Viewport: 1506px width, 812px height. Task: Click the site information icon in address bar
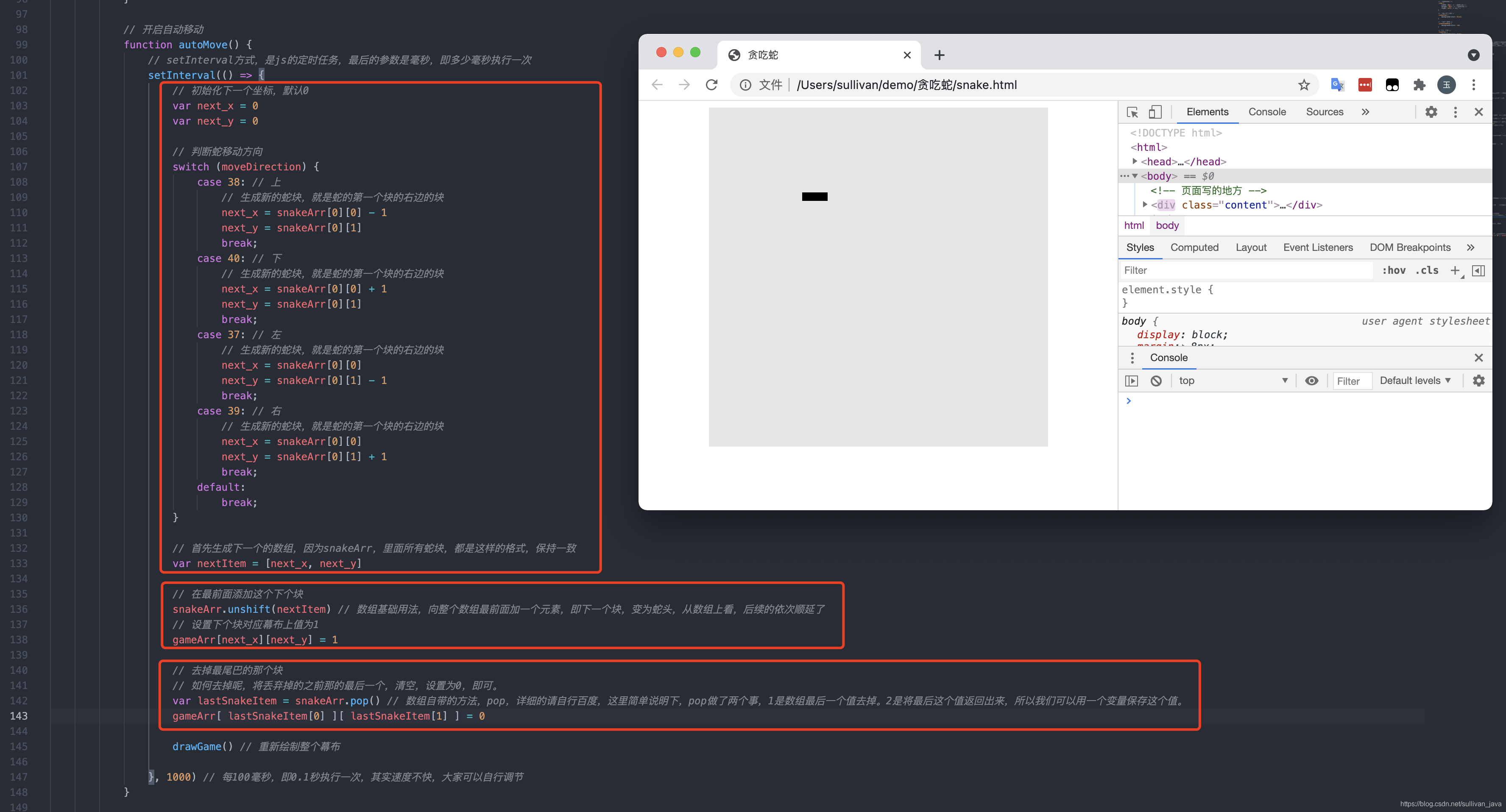click(x=745, y=85)
